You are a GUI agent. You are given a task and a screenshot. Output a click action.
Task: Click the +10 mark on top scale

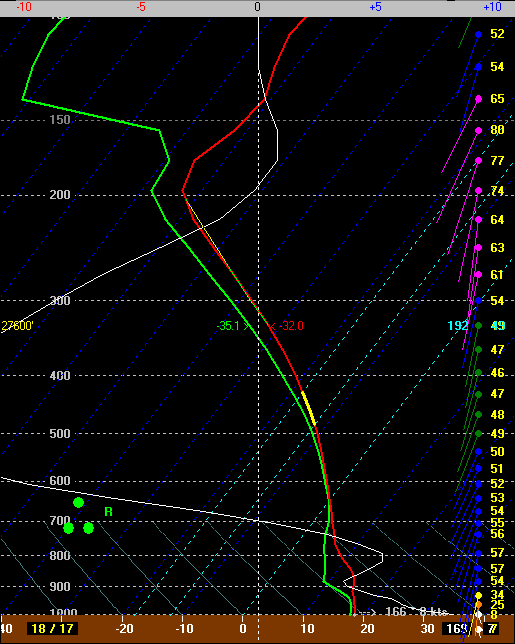(x=492, y=7)
